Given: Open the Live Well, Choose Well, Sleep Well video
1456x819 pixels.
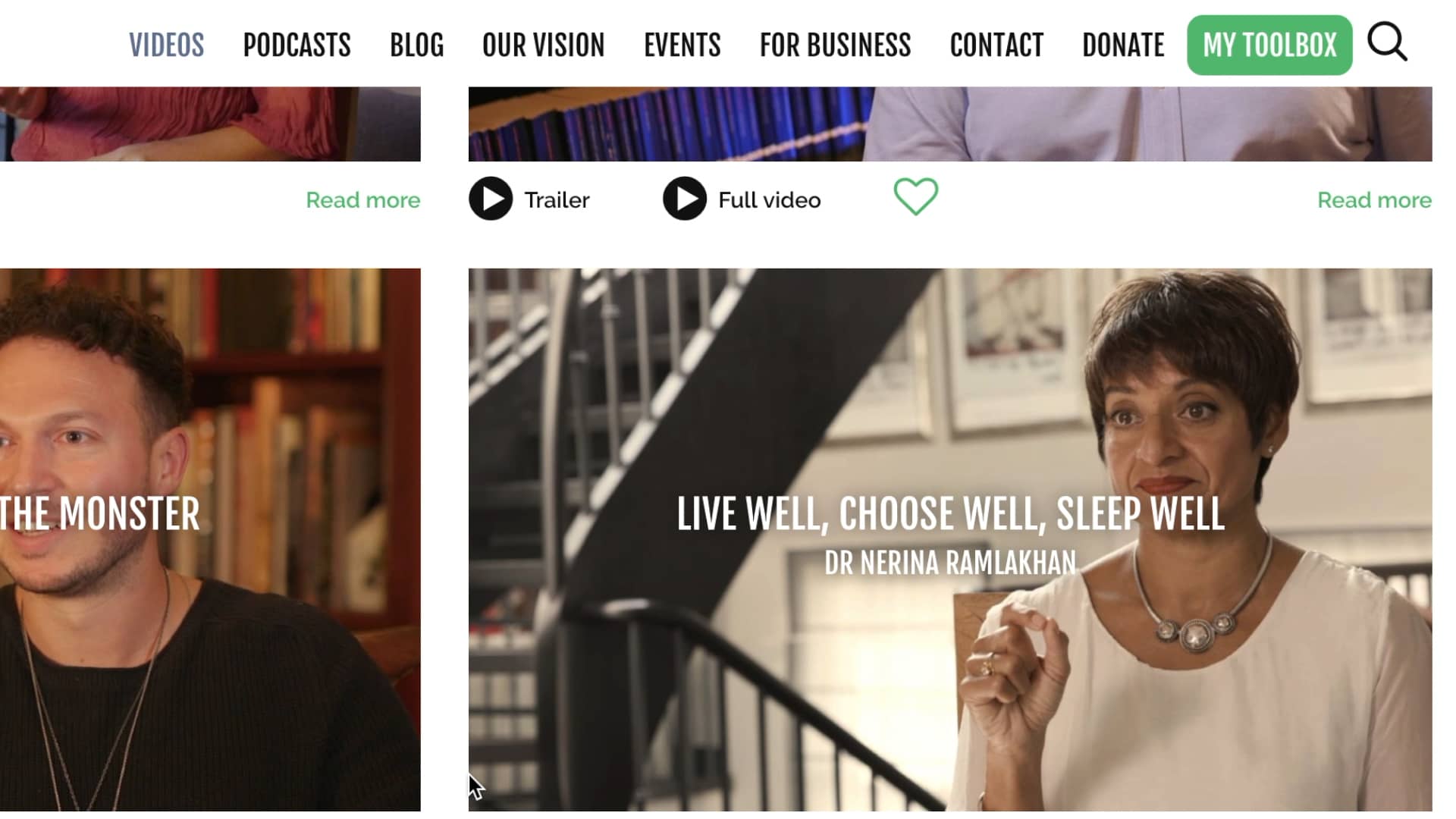Looking at the screenshot, I should click(x=950, y=539).
